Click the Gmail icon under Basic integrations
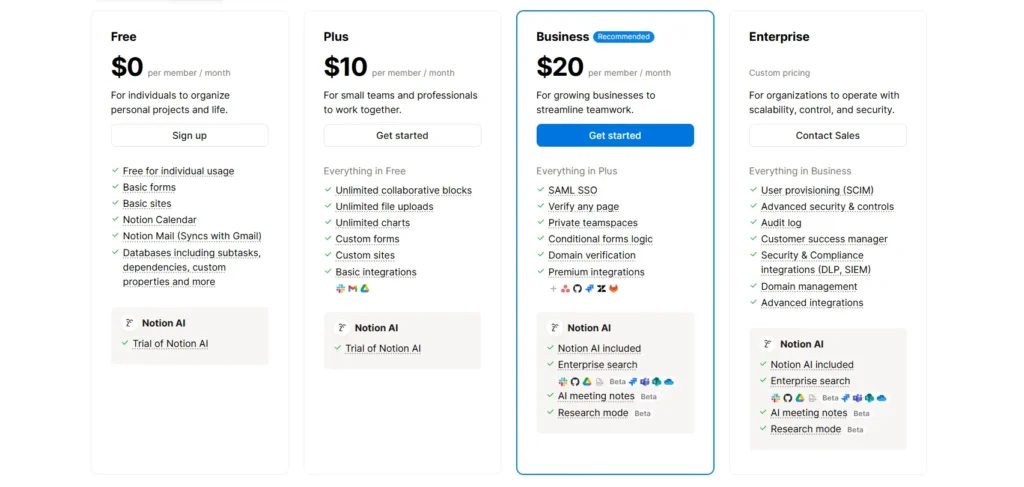Screen dimensions: 1024x487 [352, 288]
